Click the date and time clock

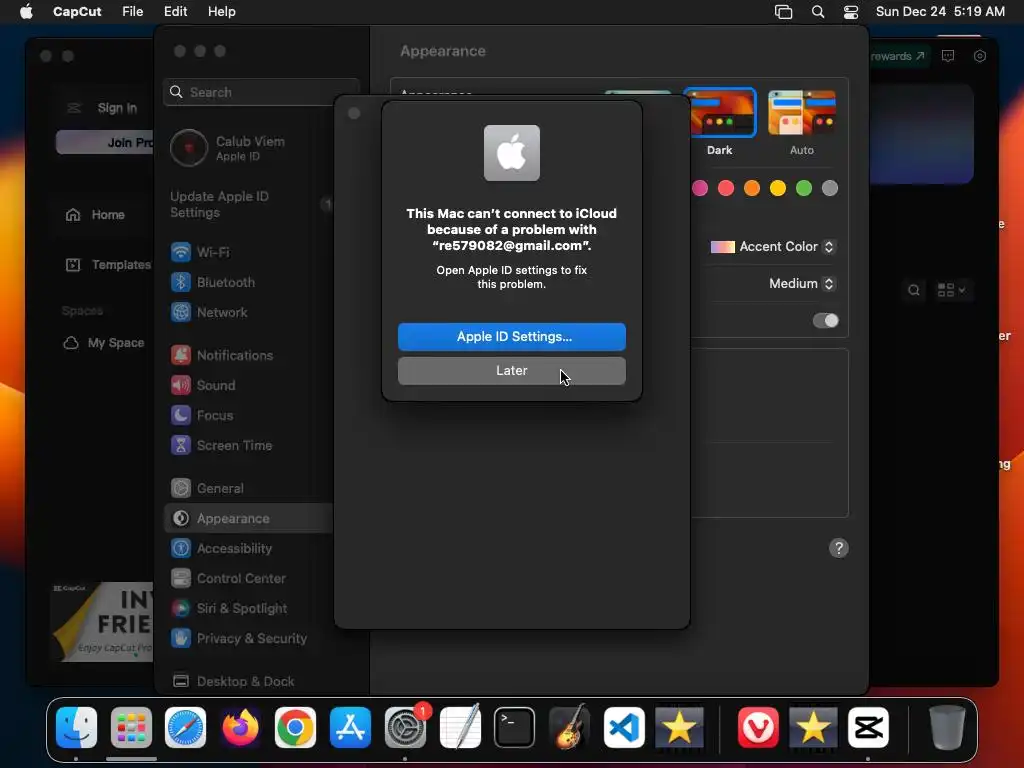(940, 12)
